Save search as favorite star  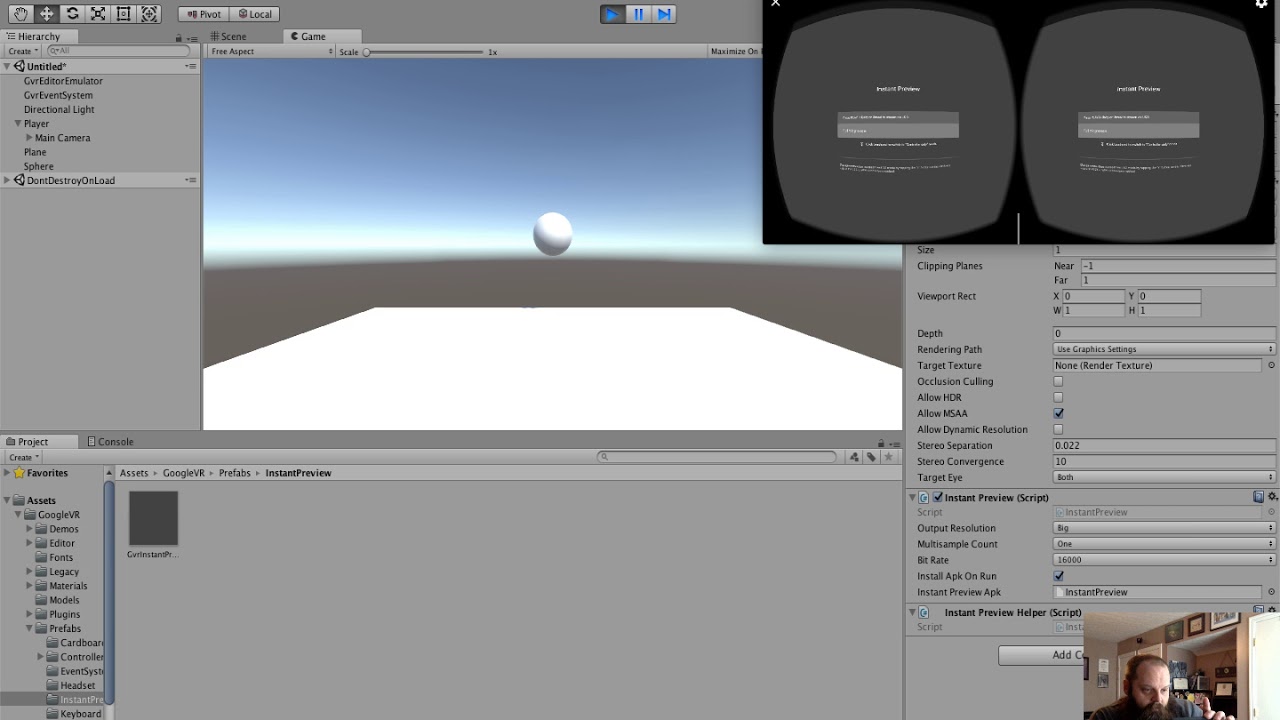click(x=888, y=457)
